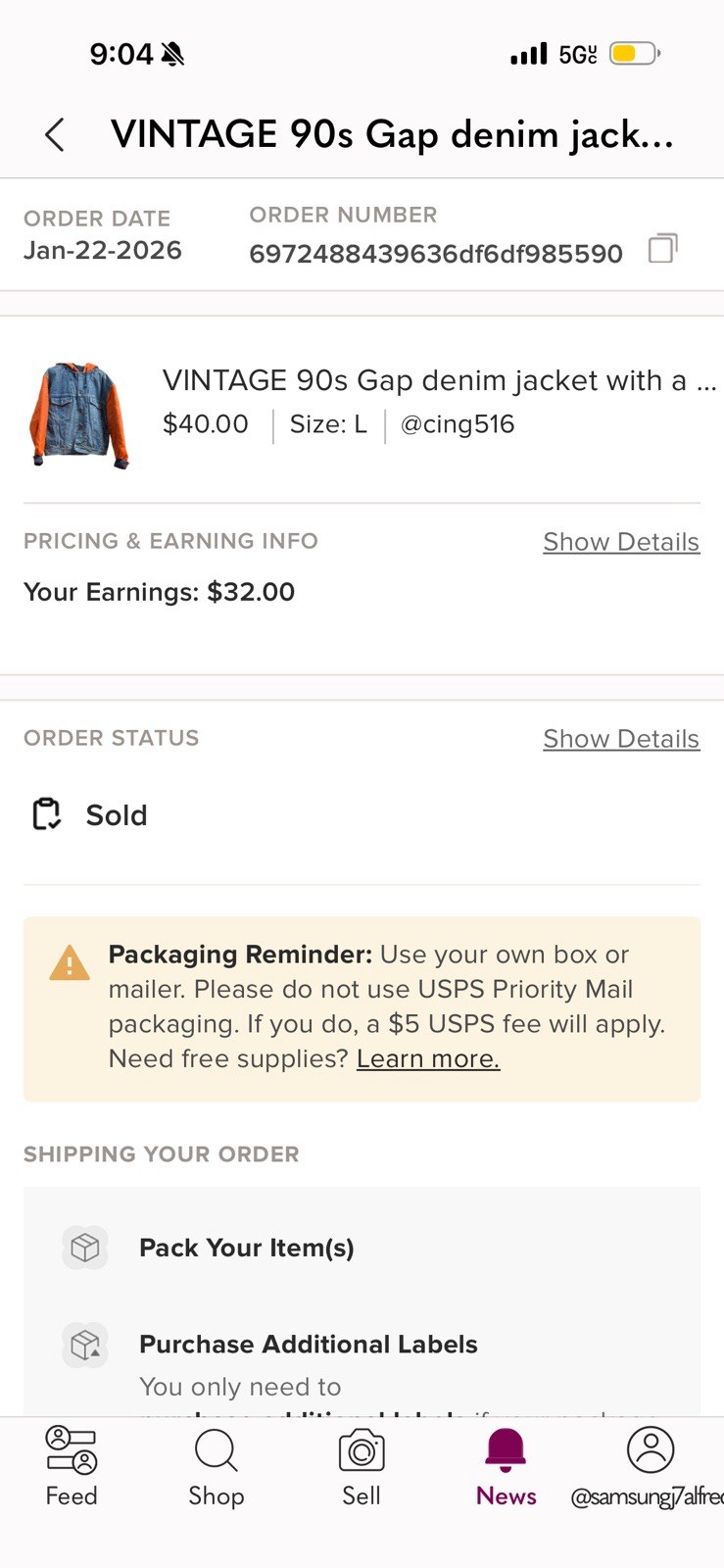Viewport: 724px width, 1568px height.
Task: Select Purchase Additional Labels option
Action: coord(309,1344)
